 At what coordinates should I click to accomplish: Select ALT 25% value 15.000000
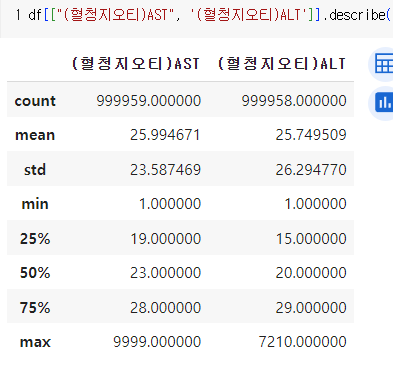pyautogui.click(x=311, y=239)
